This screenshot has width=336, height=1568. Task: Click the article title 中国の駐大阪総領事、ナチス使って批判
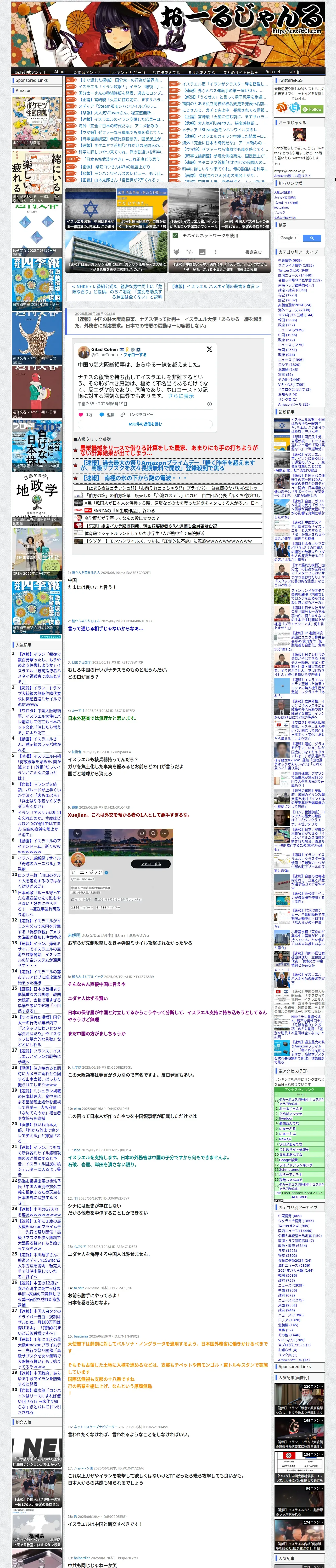pyautogui.click(x=169, y=322)
